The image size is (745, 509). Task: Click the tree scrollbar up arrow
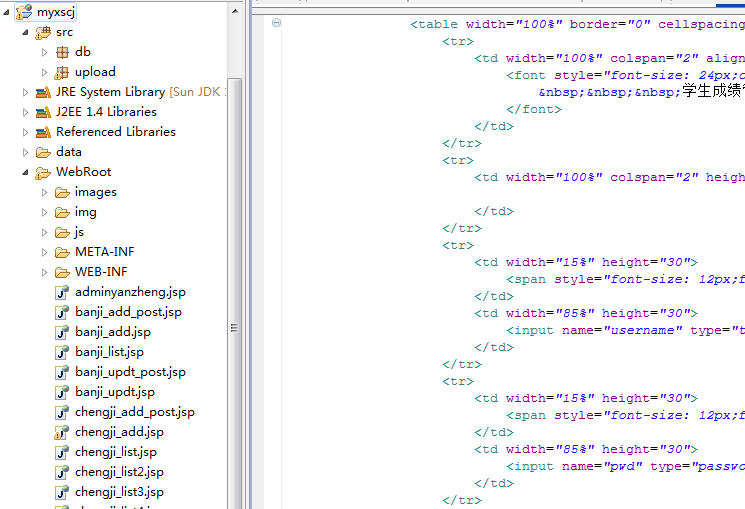[235, 11]
